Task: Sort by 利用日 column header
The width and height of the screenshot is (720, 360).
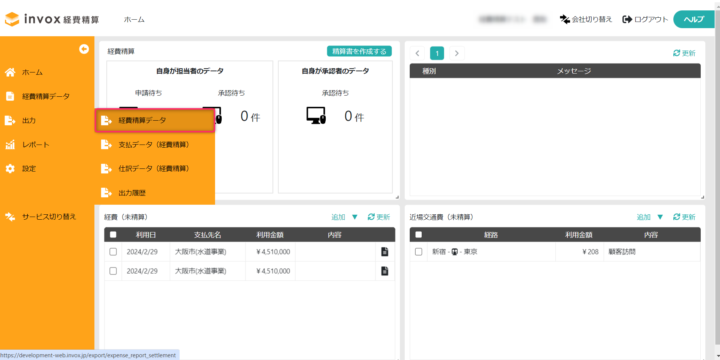Action: (x=146, y=235)
